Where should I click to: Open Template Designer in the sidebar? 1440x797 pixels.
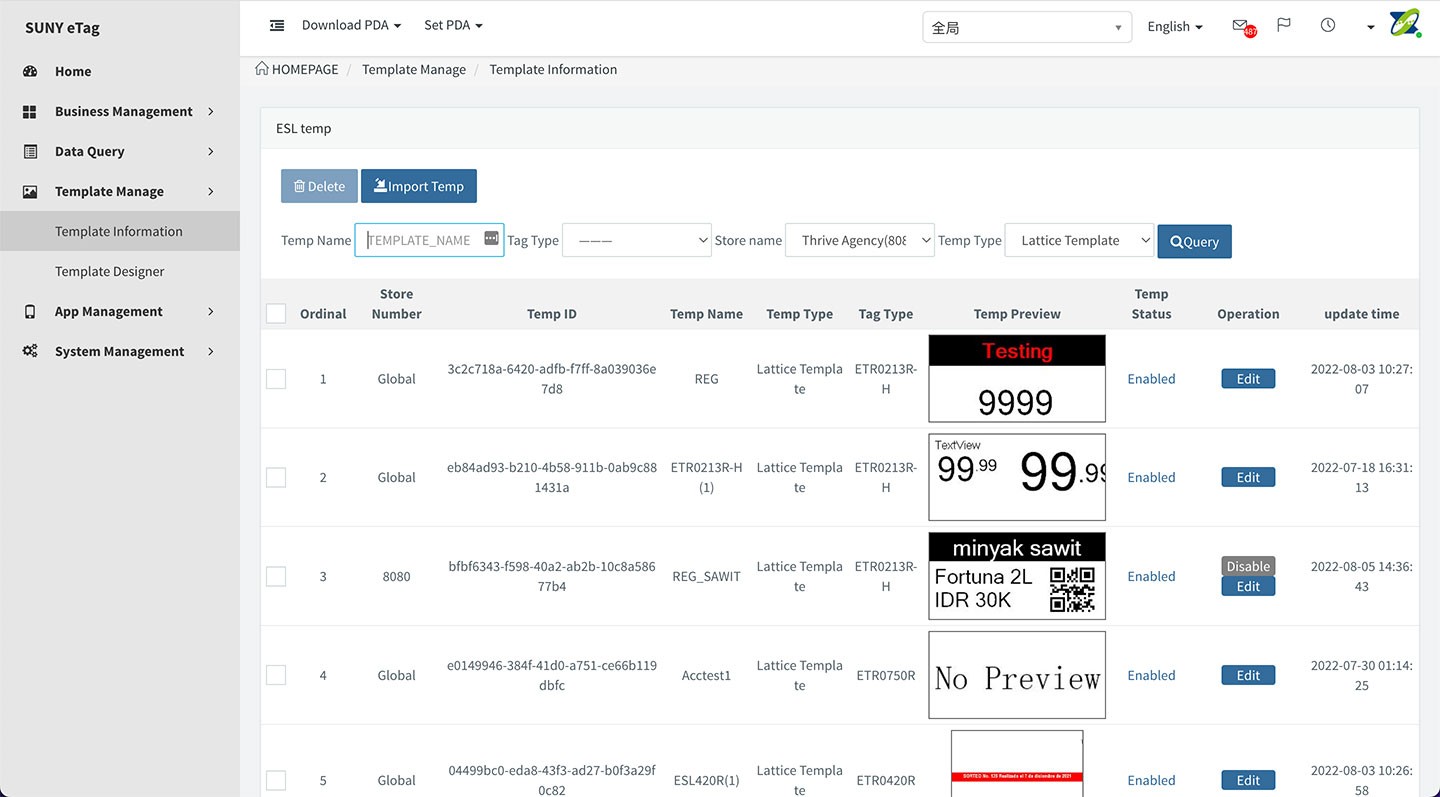tap(110, 271)
